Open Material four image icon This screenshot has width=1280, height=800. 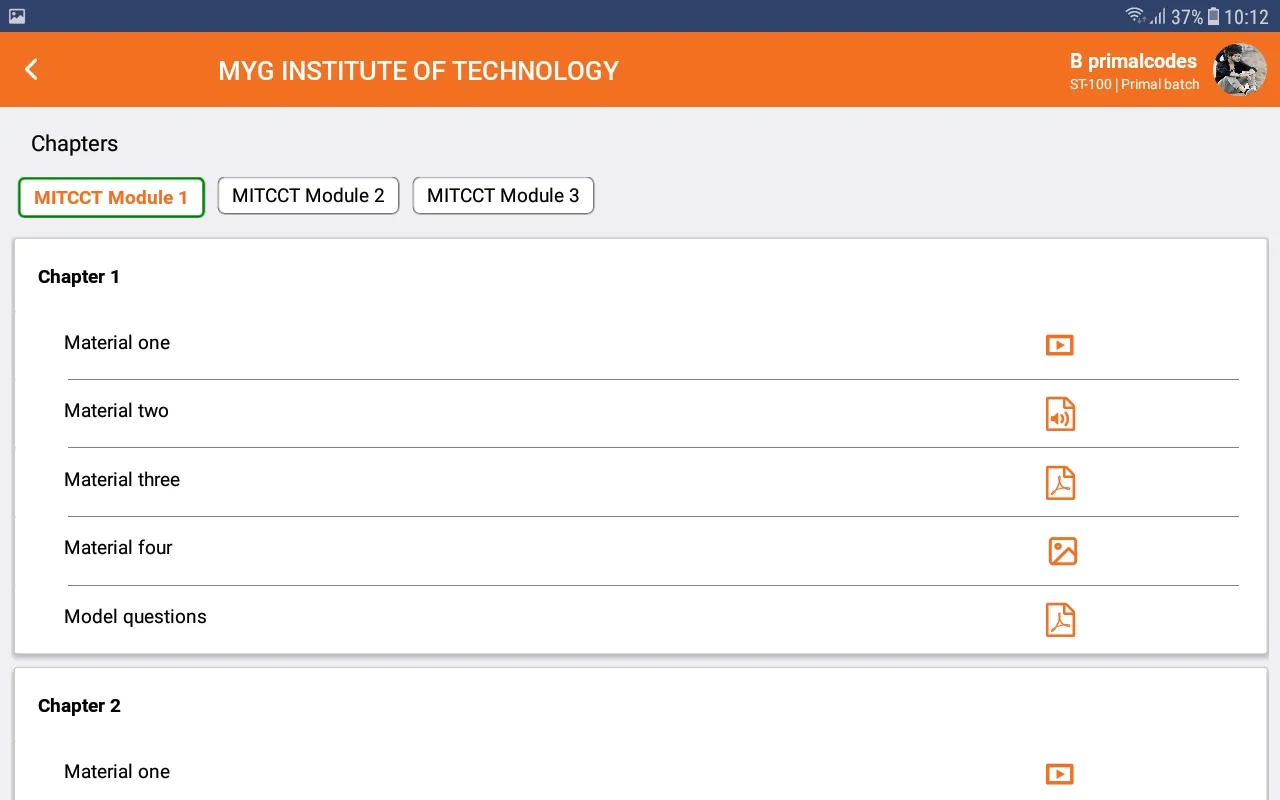tap(1062, 551)
